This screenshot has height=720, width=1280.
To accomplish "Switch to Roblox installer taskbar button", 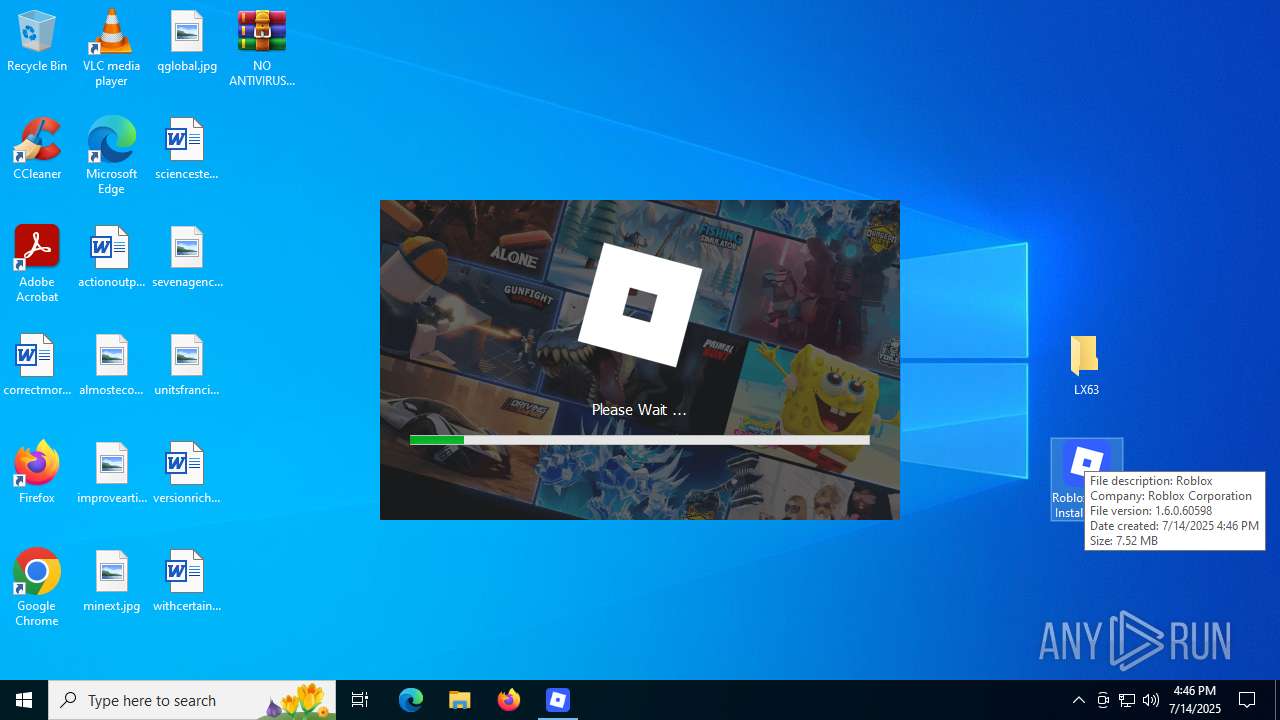I will [558, 700].
